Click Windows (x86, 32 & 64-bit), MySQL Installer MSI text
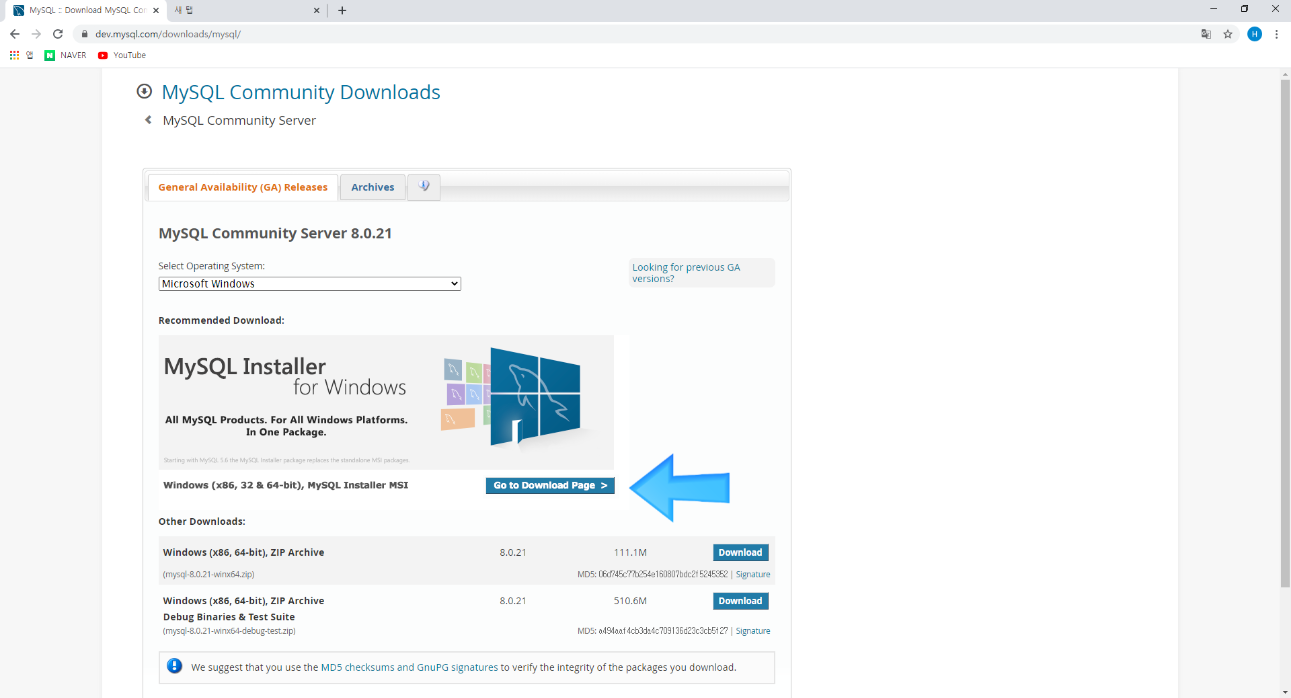The height and width of the screenshot is (698, 1291). [x=286, y=485]
